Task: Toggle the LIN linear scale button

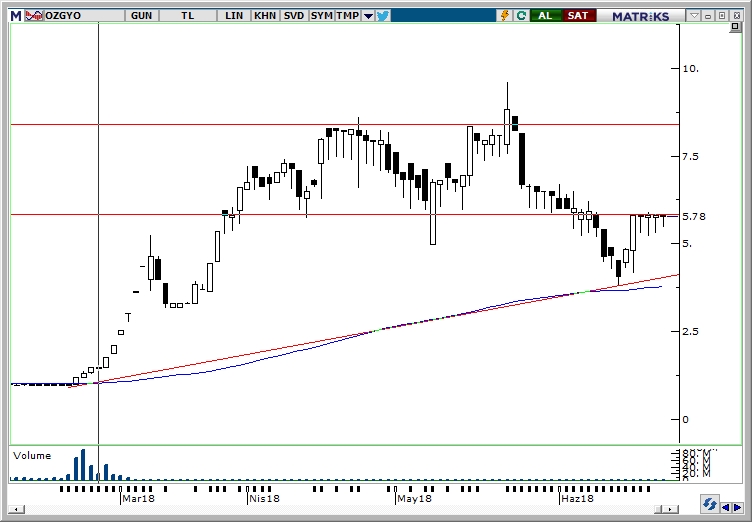Action: 234,16
